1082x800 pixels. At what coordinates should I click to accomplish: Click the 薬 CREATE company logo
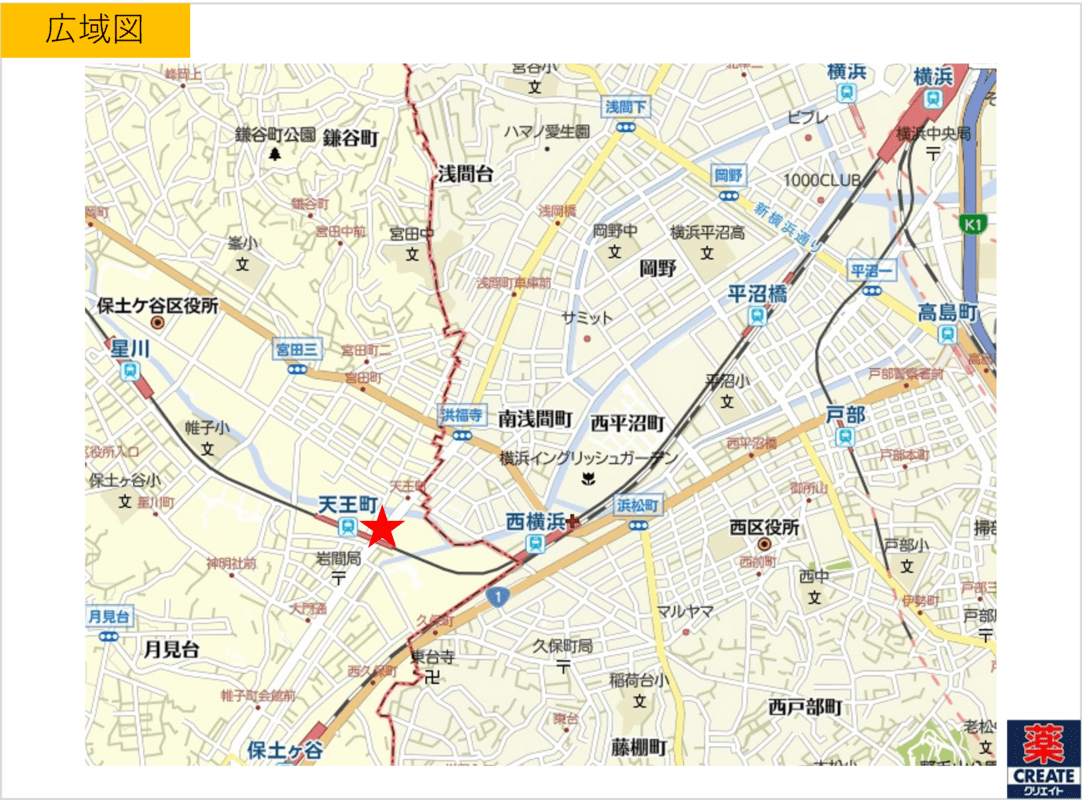click(1043, 756)
